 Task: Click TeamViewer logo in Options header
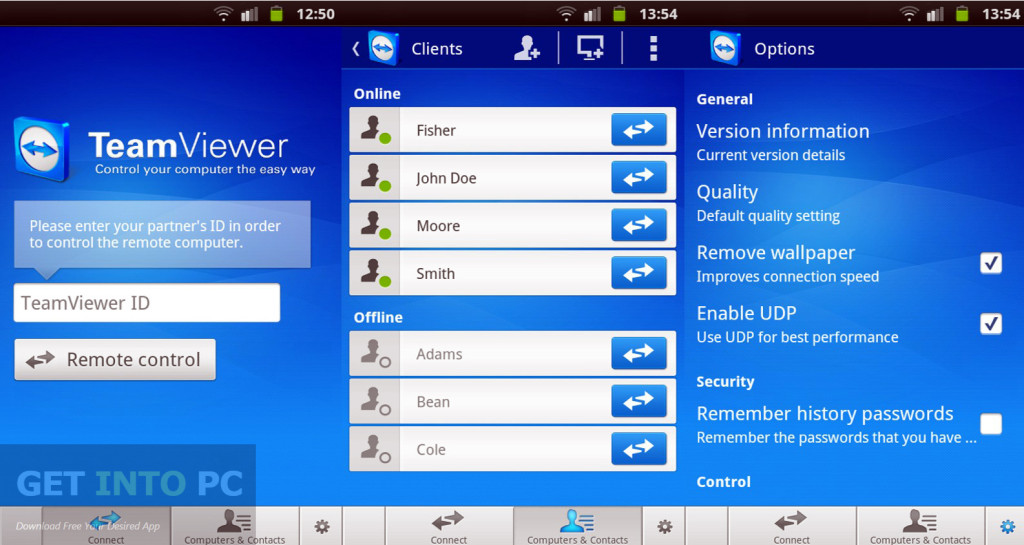coord(725,48)
